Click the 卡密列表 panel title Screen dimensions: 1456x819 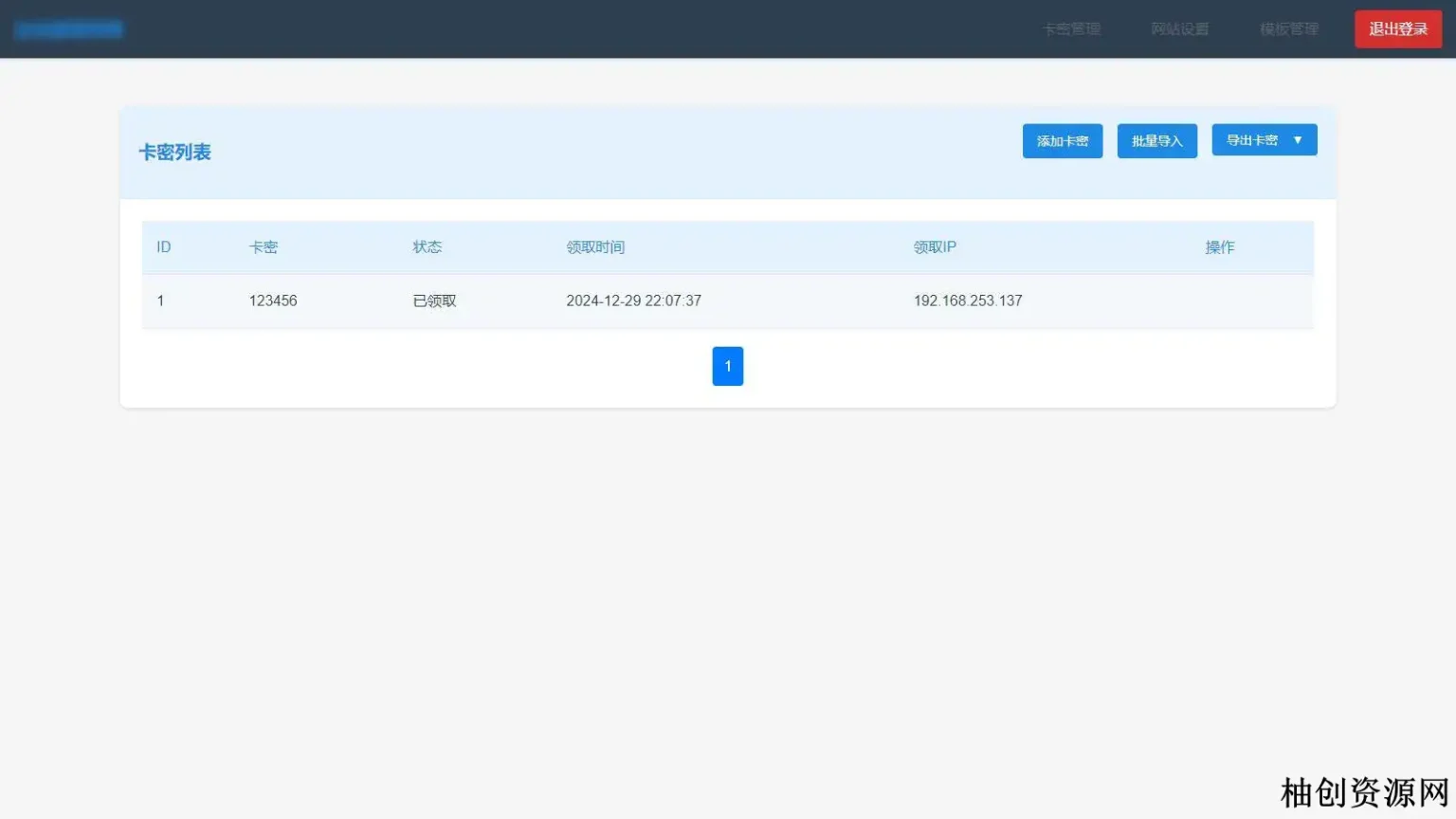click(x=174, y=153)
